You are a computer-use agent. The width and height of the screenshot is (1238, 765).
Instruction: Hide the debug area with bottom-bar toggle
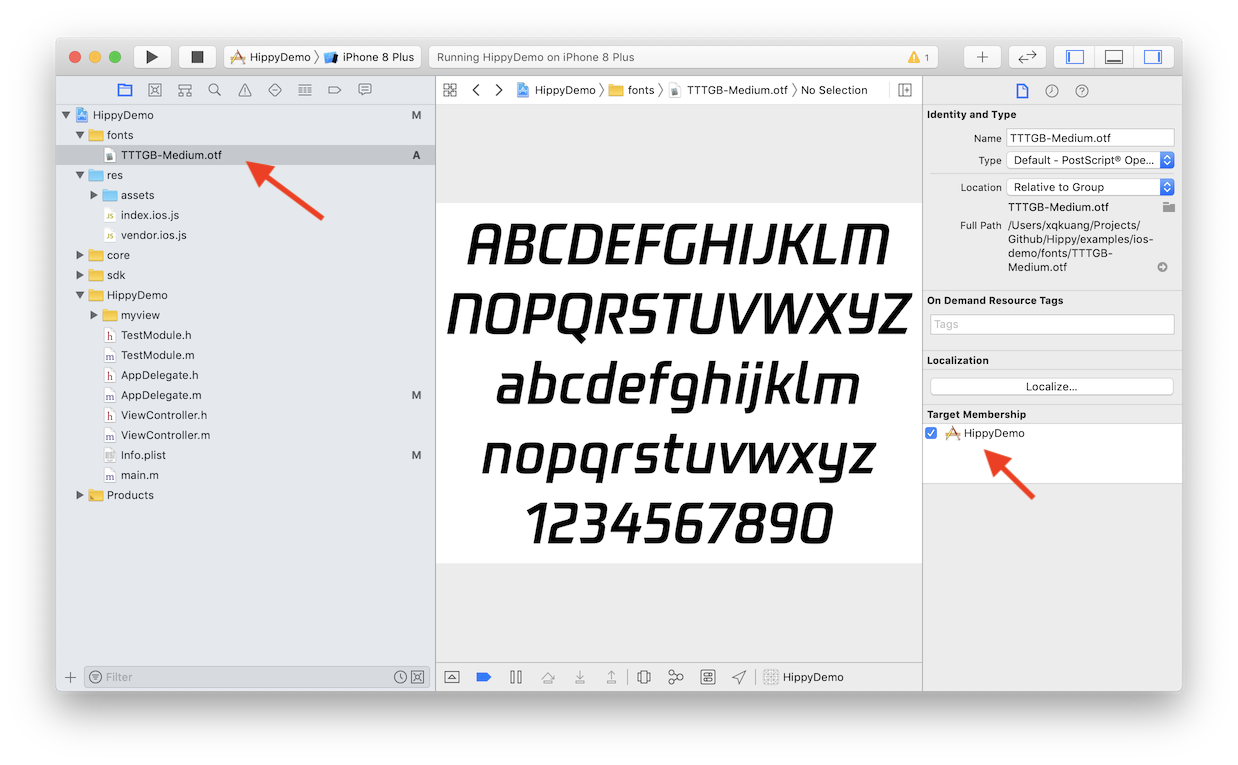click(452, 677)
